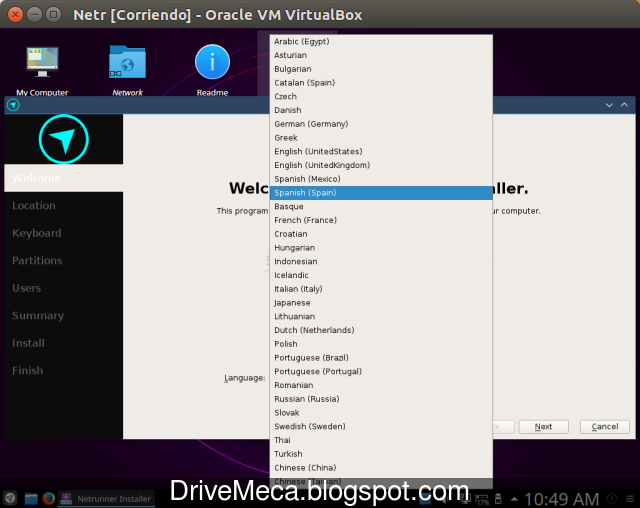Go to Location step in sidebar
Screen dimensions: 640x508
click(x=64, y=205)
